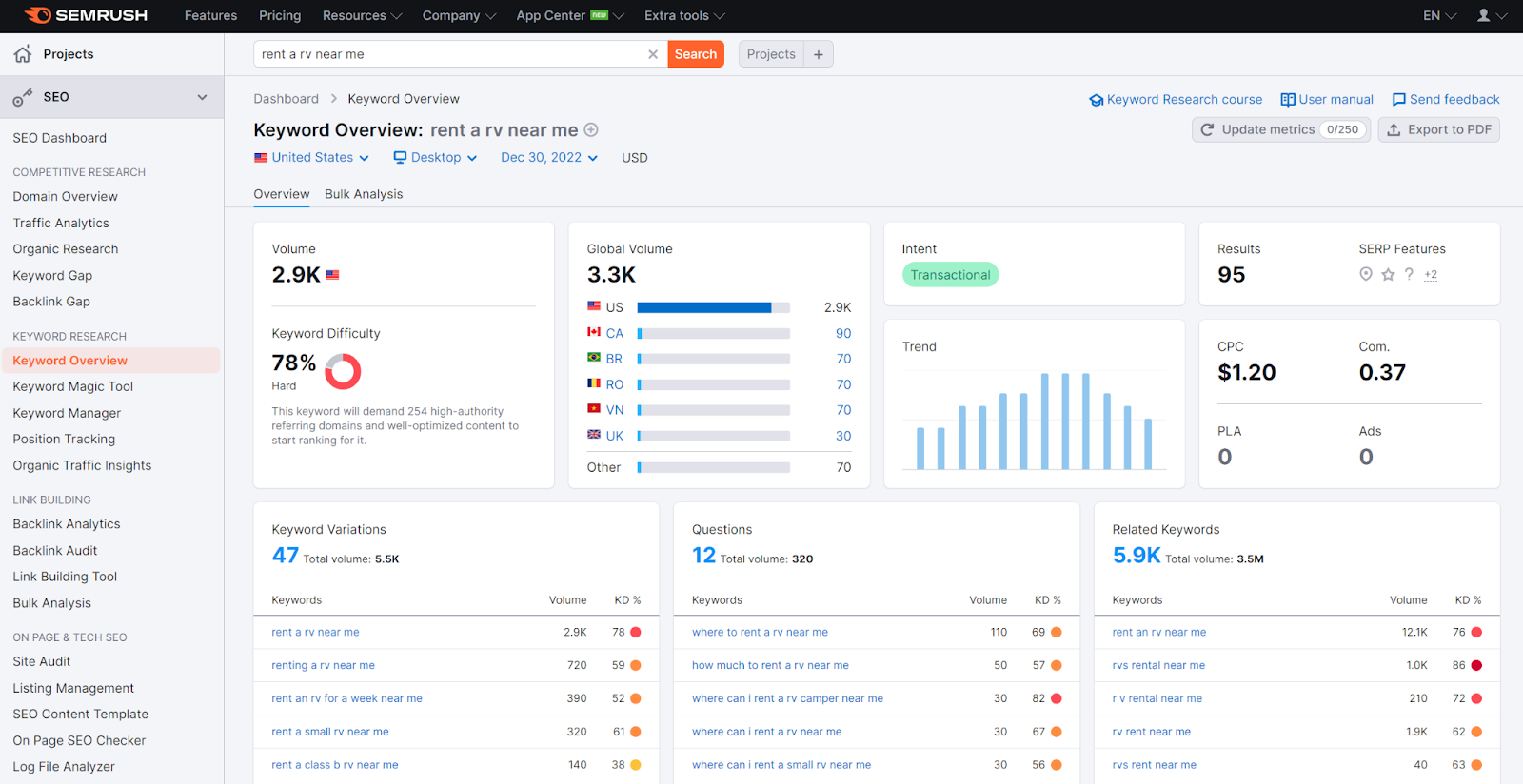Open Site Audit in sidebar
This screenshot has height=784, width=1523.
(42, 661)
